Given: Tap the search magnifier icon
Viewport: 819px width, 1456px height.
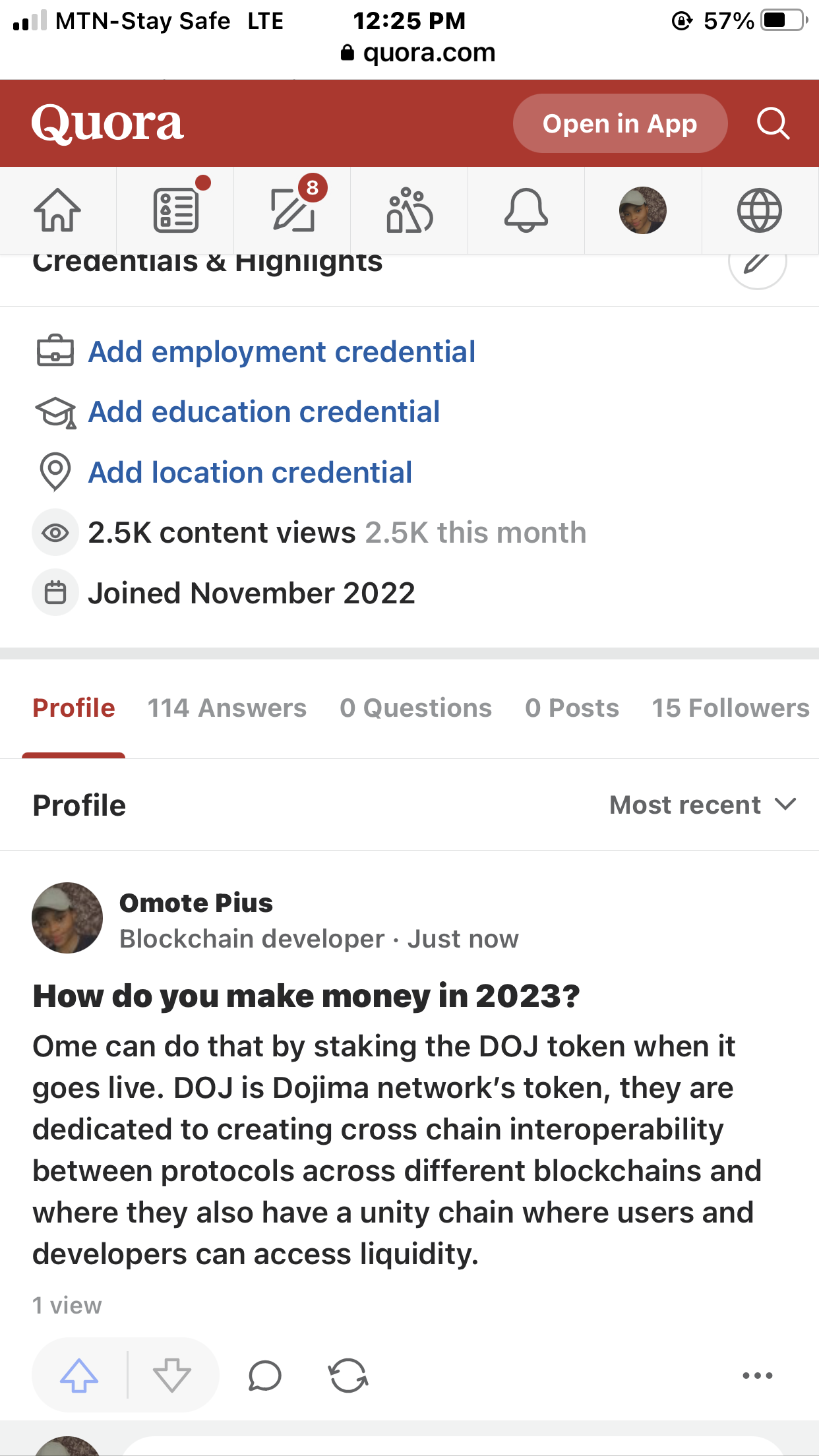Looking at the screenshot, I should coord(773,123).
